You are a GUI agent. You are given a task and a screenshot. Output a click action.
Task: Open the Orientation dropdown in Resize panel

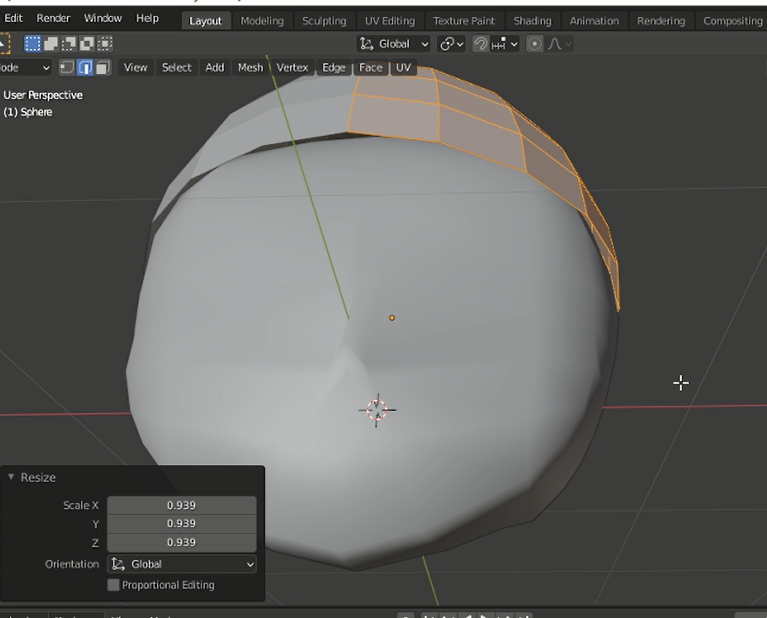click(181, 564)
